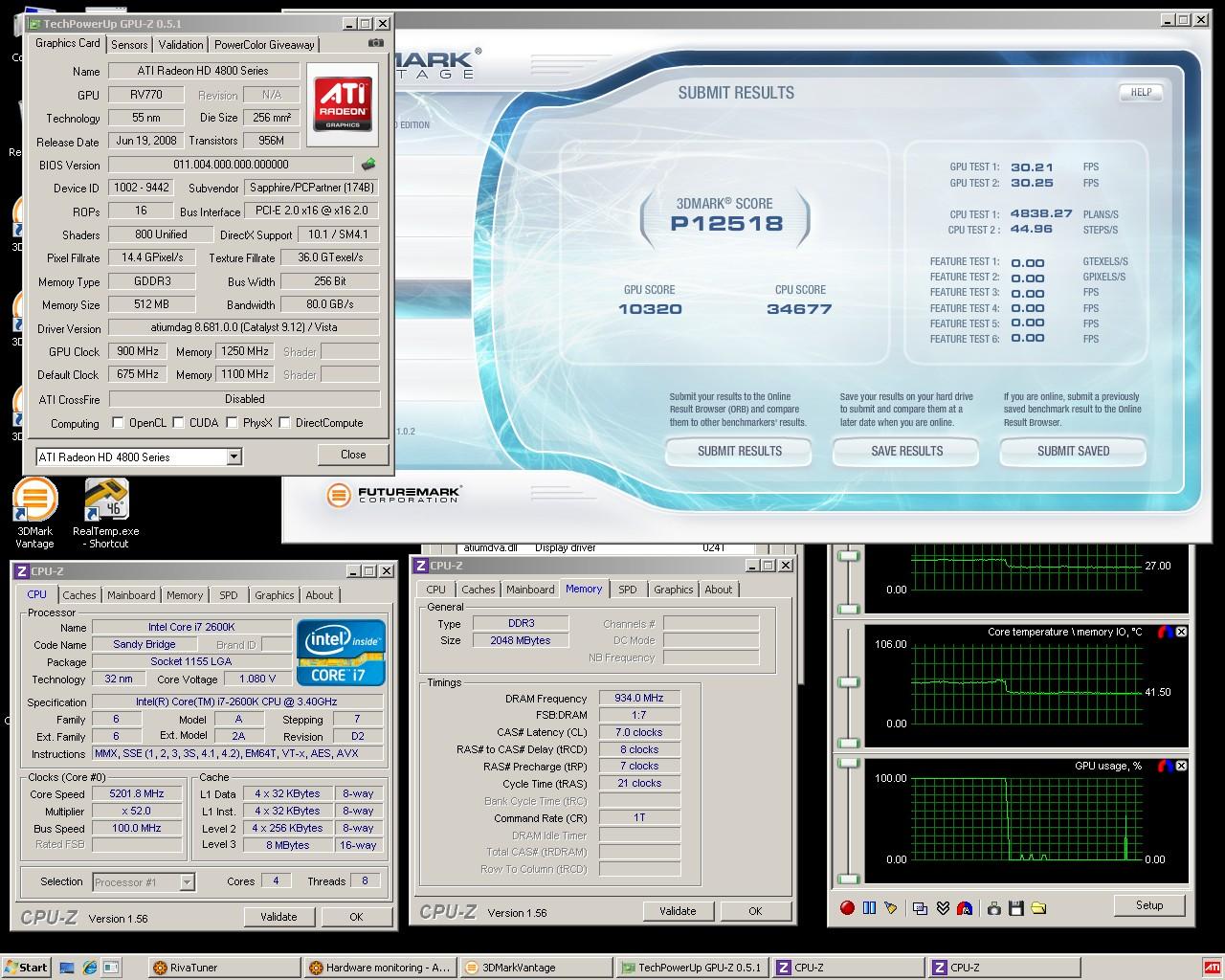
Task: Open the 3DMark Vantage desktop shortcut
Action: pos(34,514)
